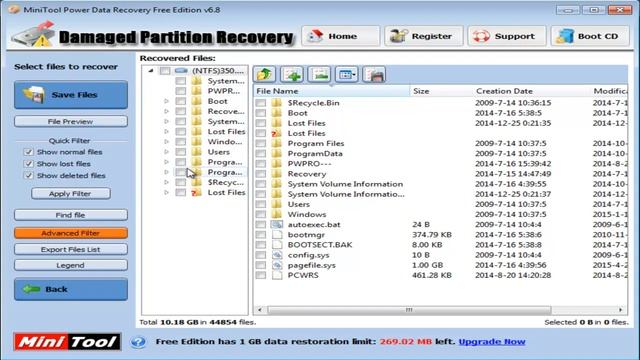The width and height of the screenshot is (640, 360).
Task: Click the PWPRO--- folder icon
Action: [x=277, y=164]
